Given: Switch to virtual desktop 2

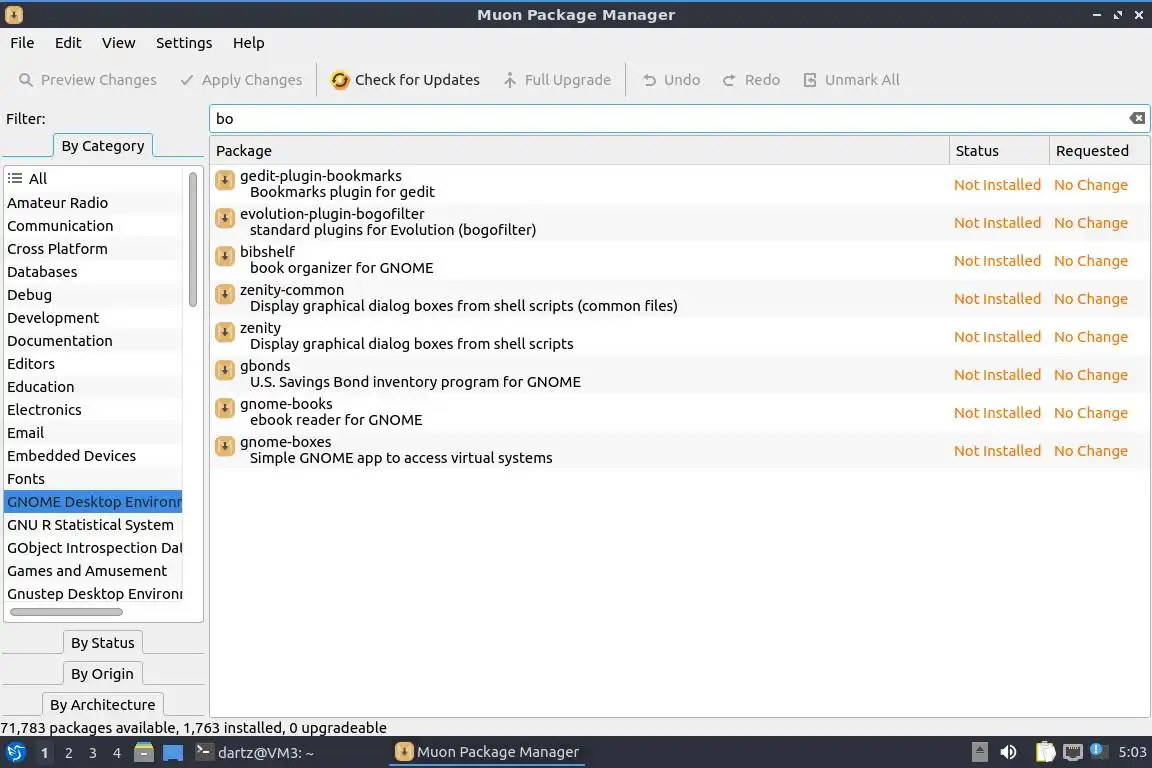Looking at the screenshot, I should pos(68,753).
